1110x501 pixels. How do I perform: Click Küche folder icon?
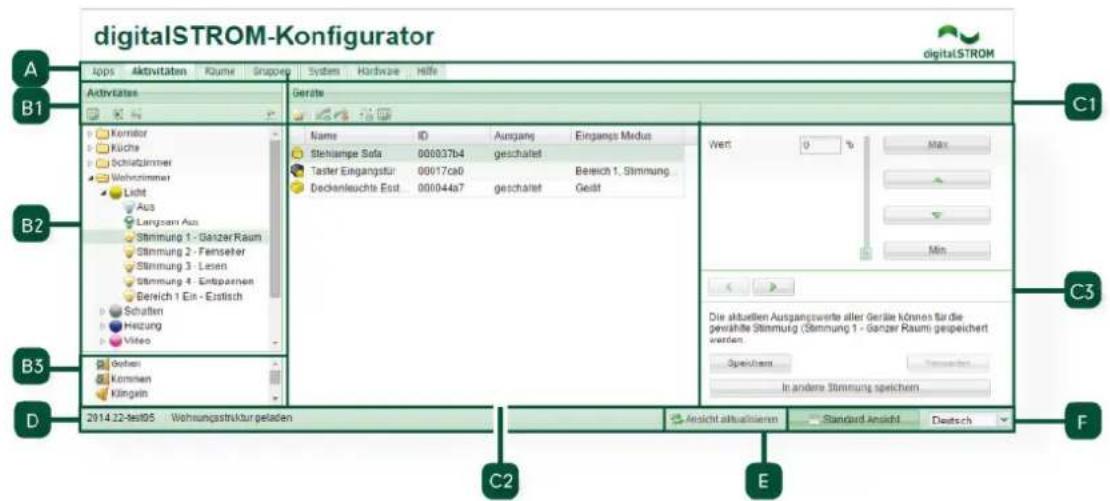click(x=103, y=148)
